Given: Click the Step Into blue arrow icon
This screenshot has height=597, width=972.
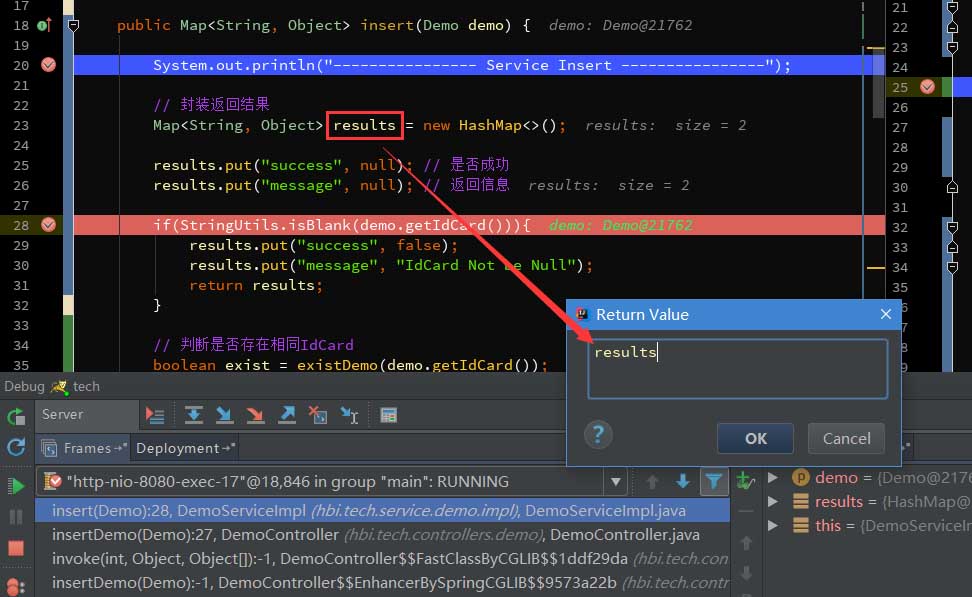Looking at the screenshot, I should point(224,415).
